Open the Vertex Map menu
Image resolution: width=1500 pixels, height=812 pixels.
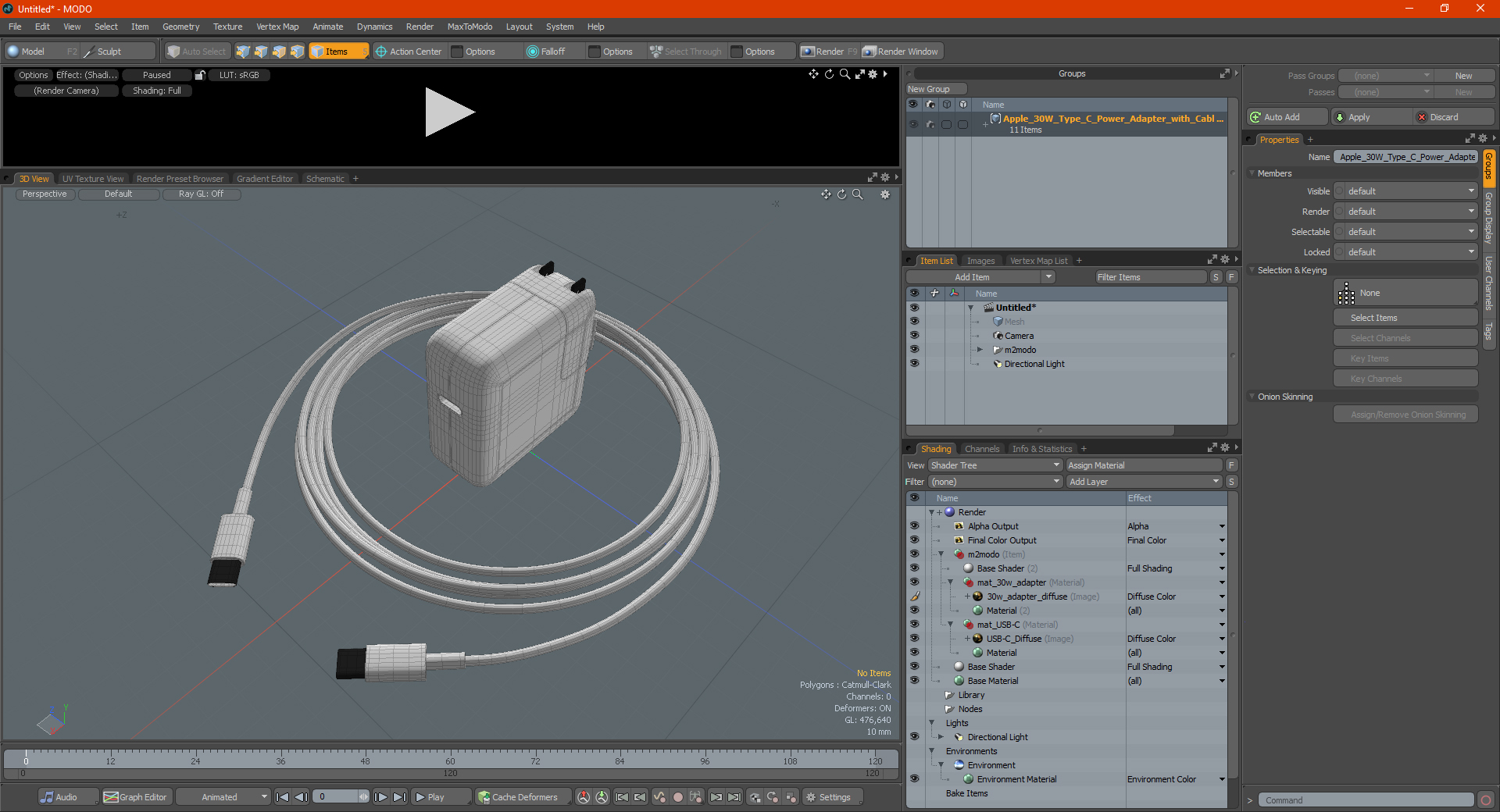pyautogui.click(x=277, y=27)
